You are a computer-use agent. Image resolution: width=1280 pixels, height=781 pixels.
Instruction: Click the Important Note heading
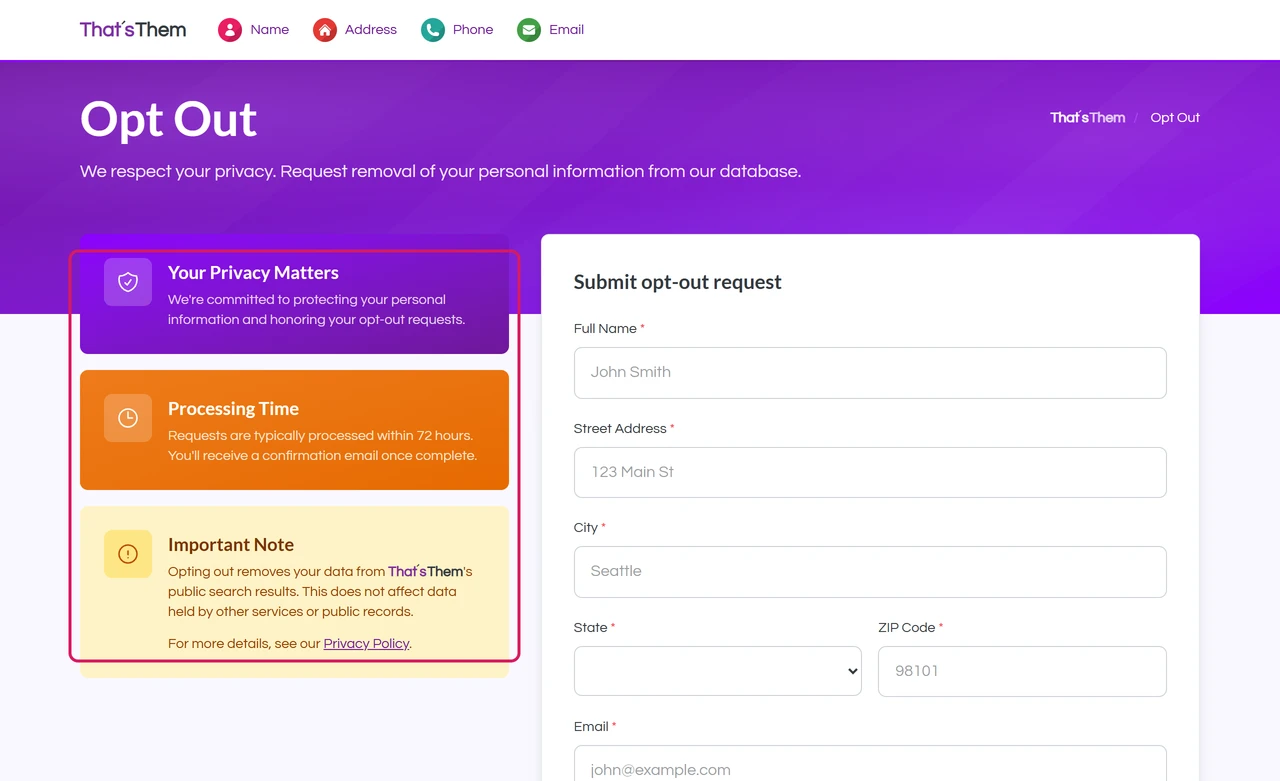click(x=231, y=545)
